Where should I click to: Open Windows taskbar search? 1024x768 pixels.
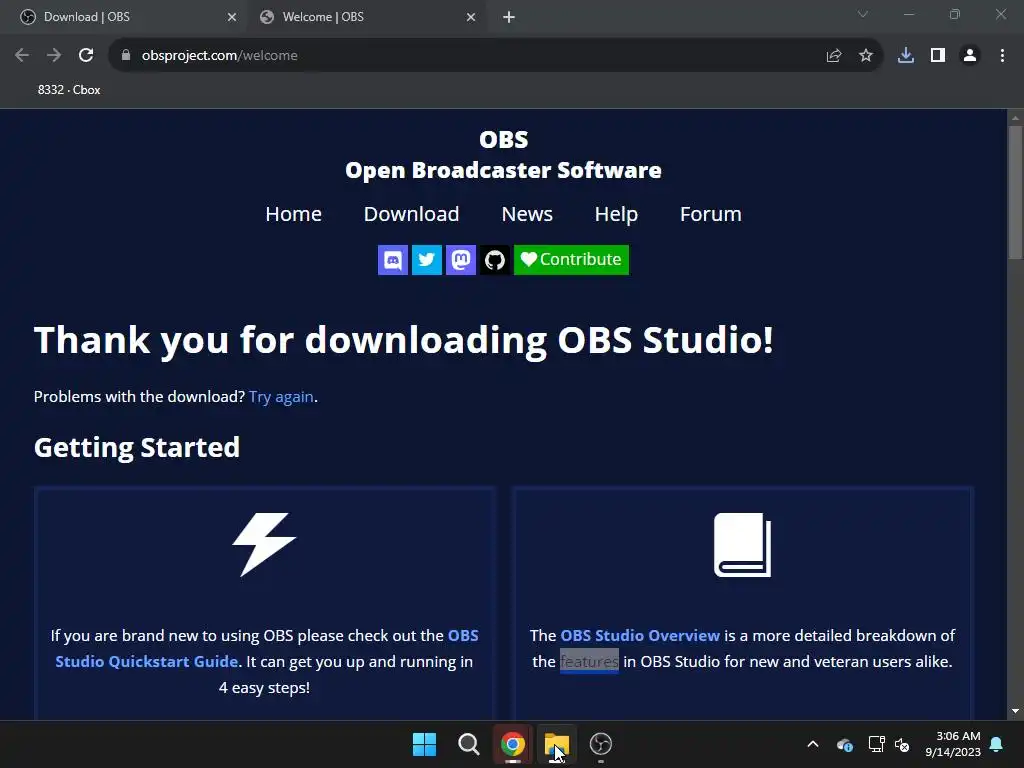(468, 744)
